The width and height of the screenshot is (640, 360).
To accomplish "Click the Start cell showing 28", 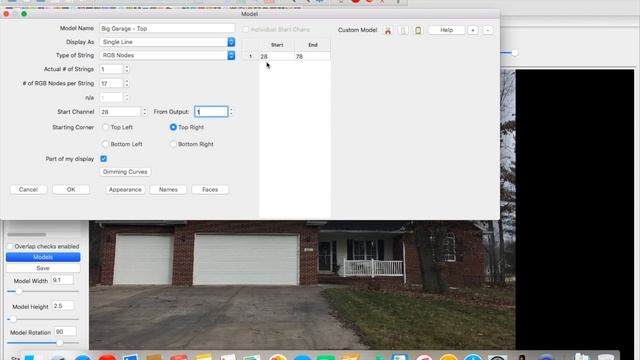I will point(277,56).
